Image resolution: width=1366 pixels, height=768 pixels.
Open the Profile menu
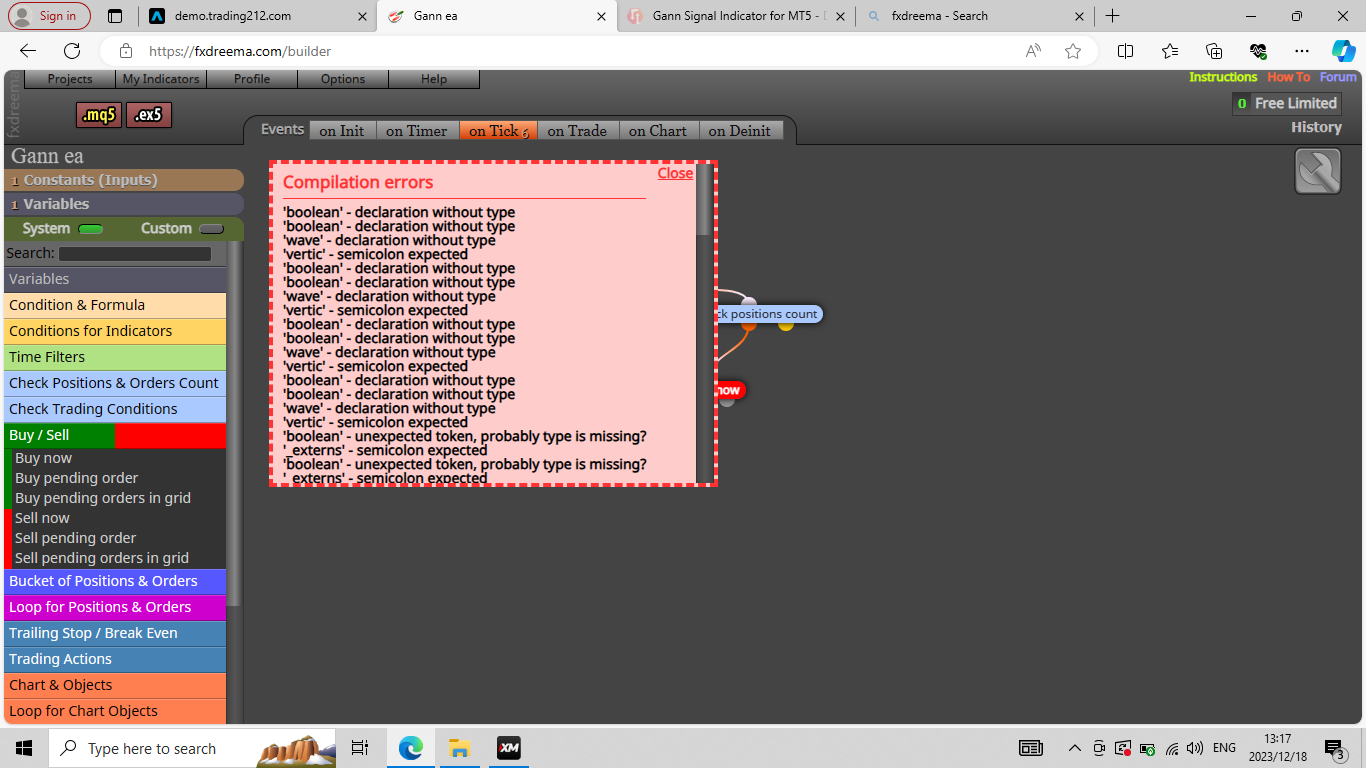pos(252,79)
